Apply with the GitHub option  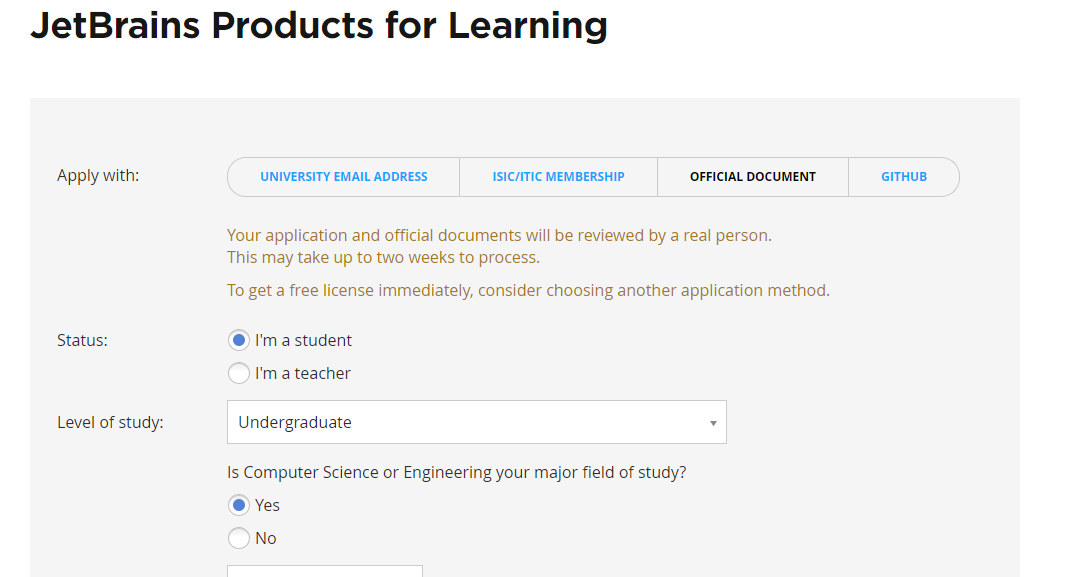903,177
